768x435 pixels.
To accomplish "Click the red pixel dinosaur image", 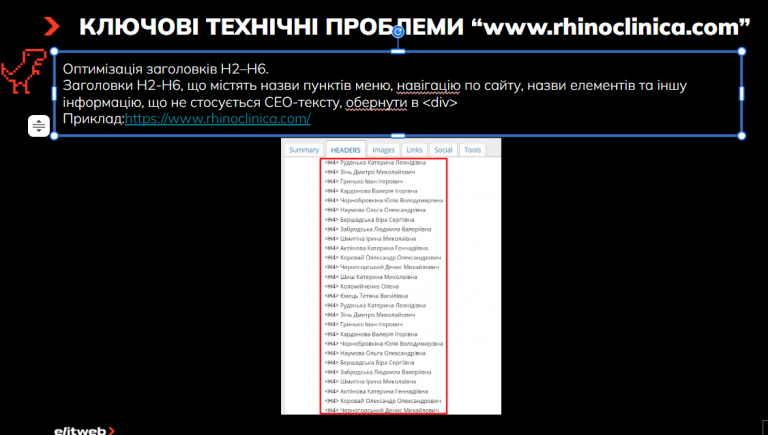I will (x=23, y=71).
